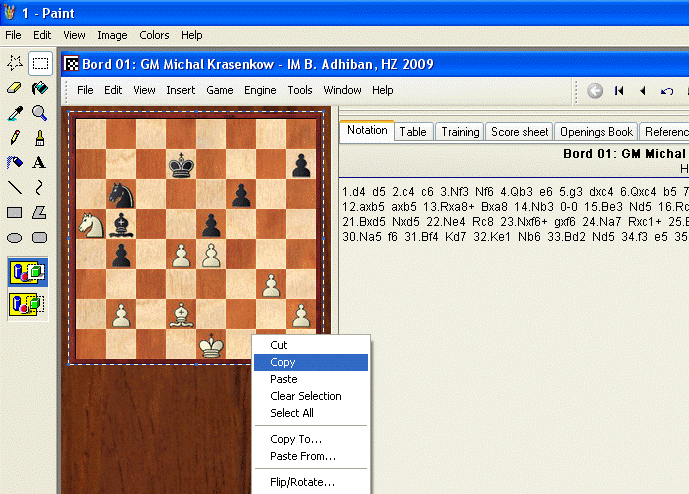Click Flip/Rotate... in the context menu

click(x=302, y=482)
